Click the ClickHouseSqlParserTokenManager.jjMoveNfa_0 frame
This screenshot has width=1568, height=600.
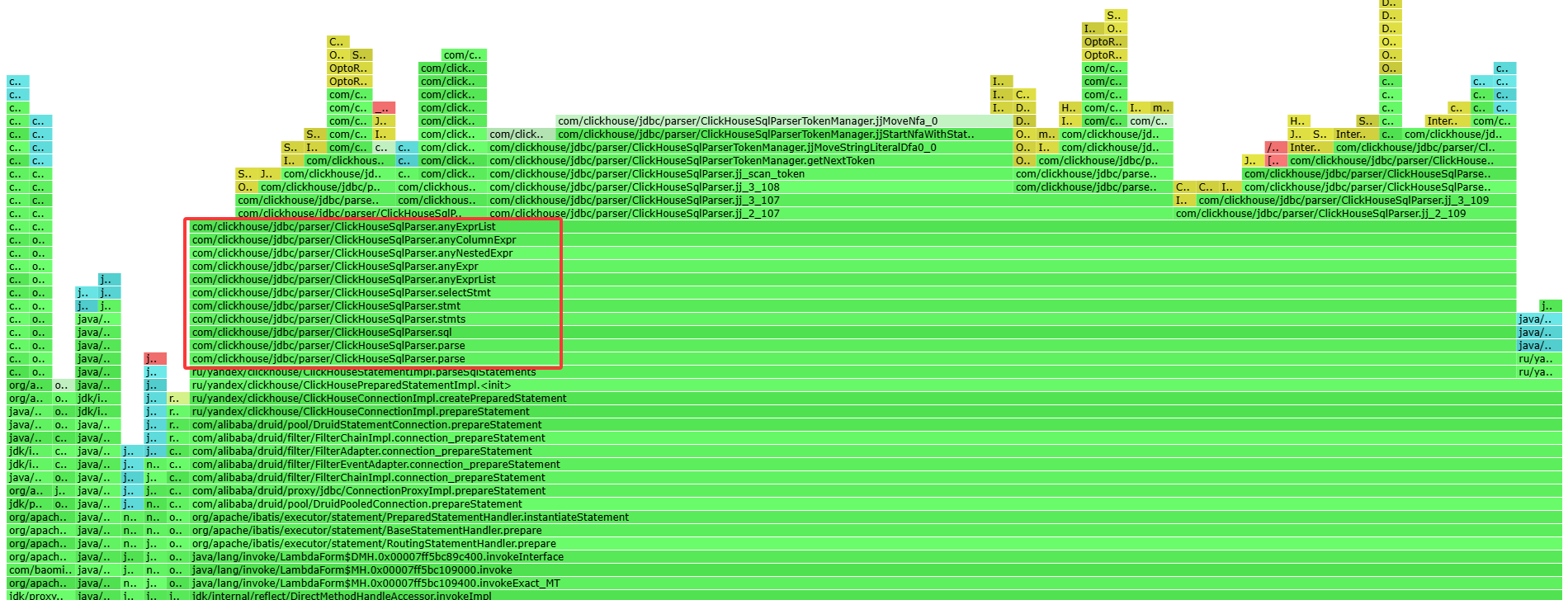[747, 121]
